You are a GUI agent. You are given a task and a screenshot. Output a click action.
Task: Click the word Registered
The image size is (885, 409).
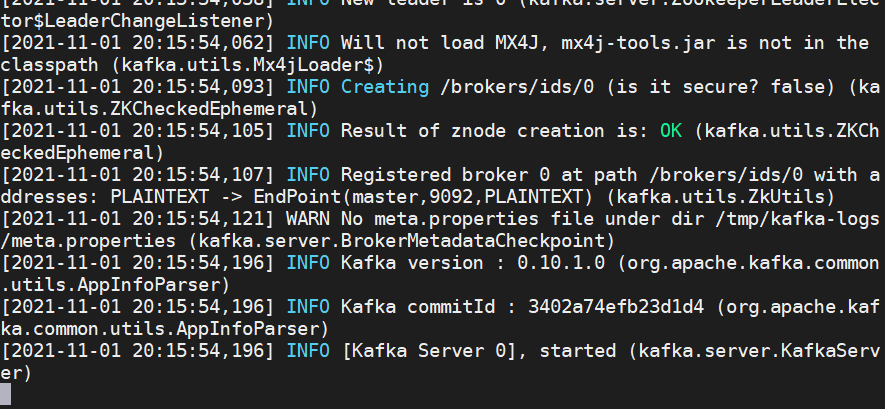(396, 175)
